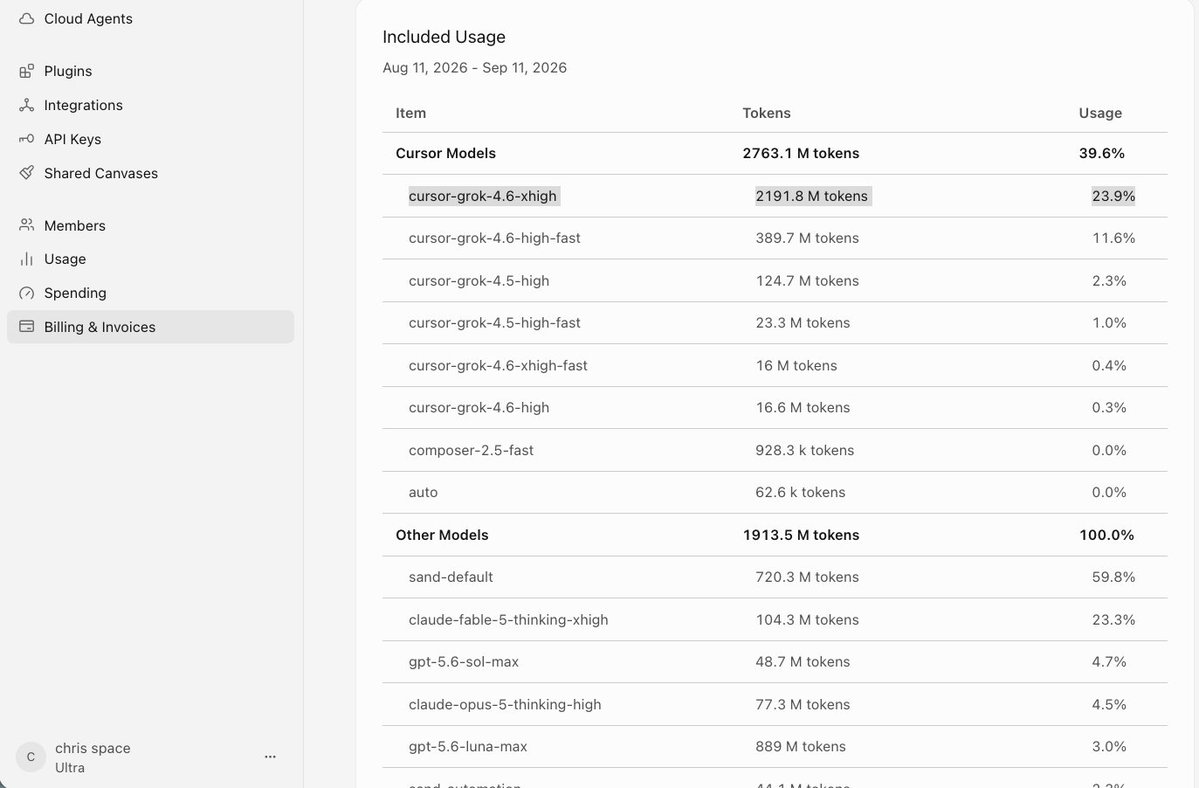Click the auto model row name
This screenshot has width=1199, height=788.
click(423, 492)
